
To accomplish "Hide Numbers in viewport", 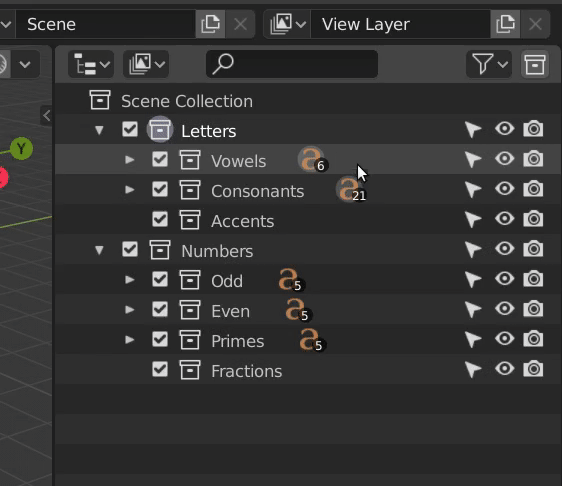I will [x=505, y=249].
